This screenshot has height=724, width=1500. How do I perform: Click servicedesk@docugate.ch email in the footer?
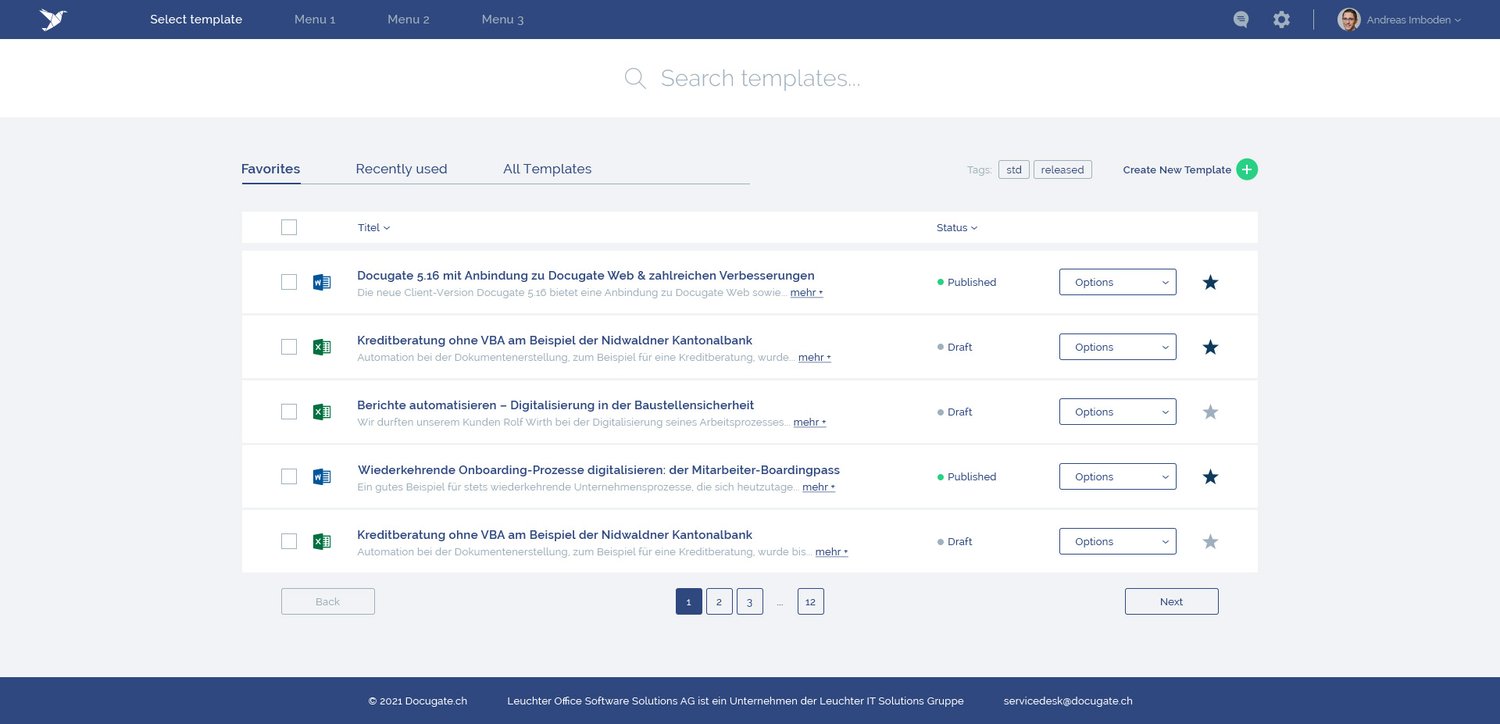pos(1068,701)
